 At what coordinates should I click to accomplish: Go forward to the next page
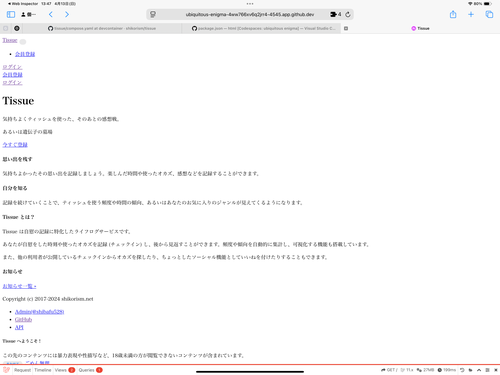[x=67, y=14]
